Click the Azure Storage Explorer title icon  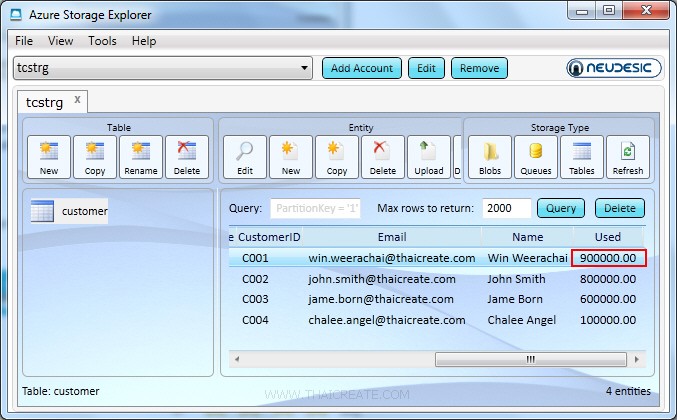(16, 15)
